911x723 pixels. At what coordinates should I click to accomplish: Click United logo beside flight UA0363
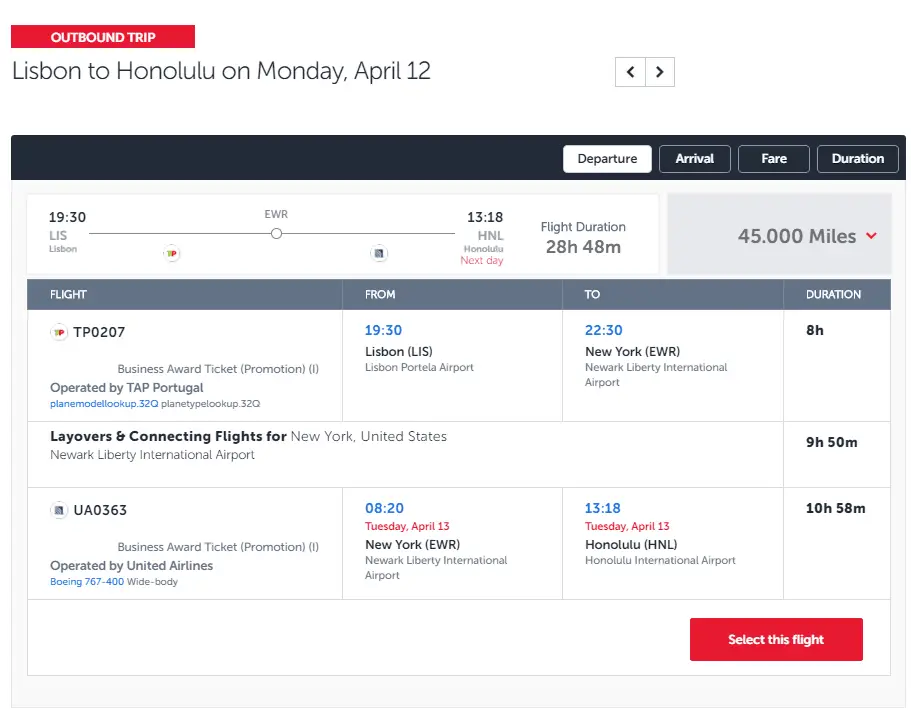(59, 510)
